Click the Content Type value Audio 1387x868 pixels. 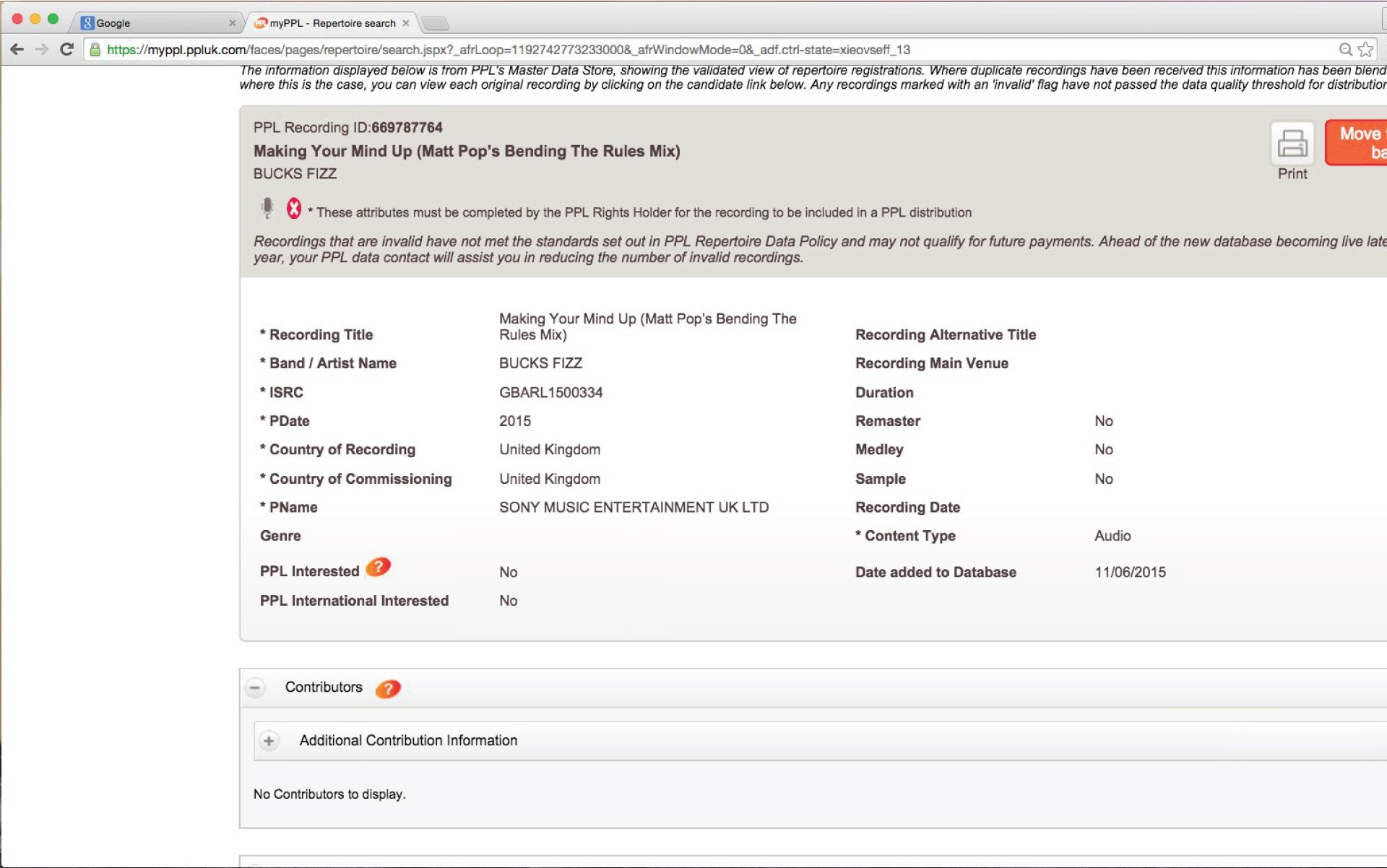(1112, 536)
